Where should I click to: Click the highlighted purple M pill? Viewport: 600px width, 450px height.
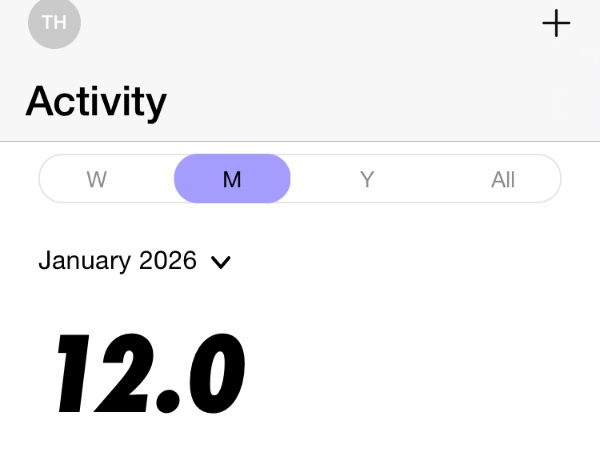coord(232,180)
